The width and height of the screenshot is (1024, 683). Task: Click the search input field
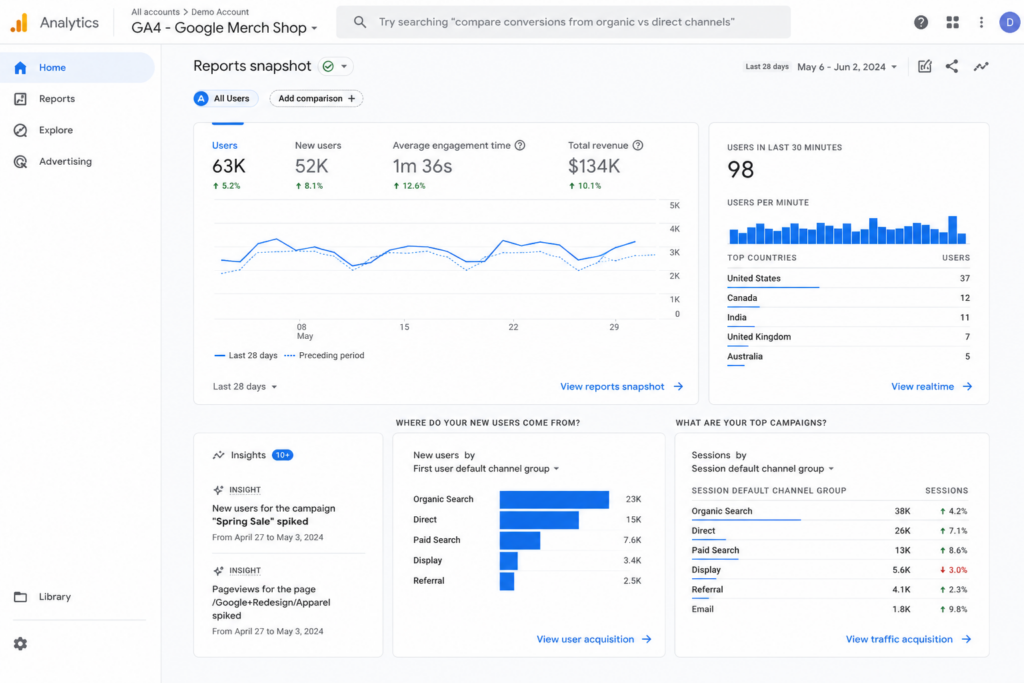point(563,22)
